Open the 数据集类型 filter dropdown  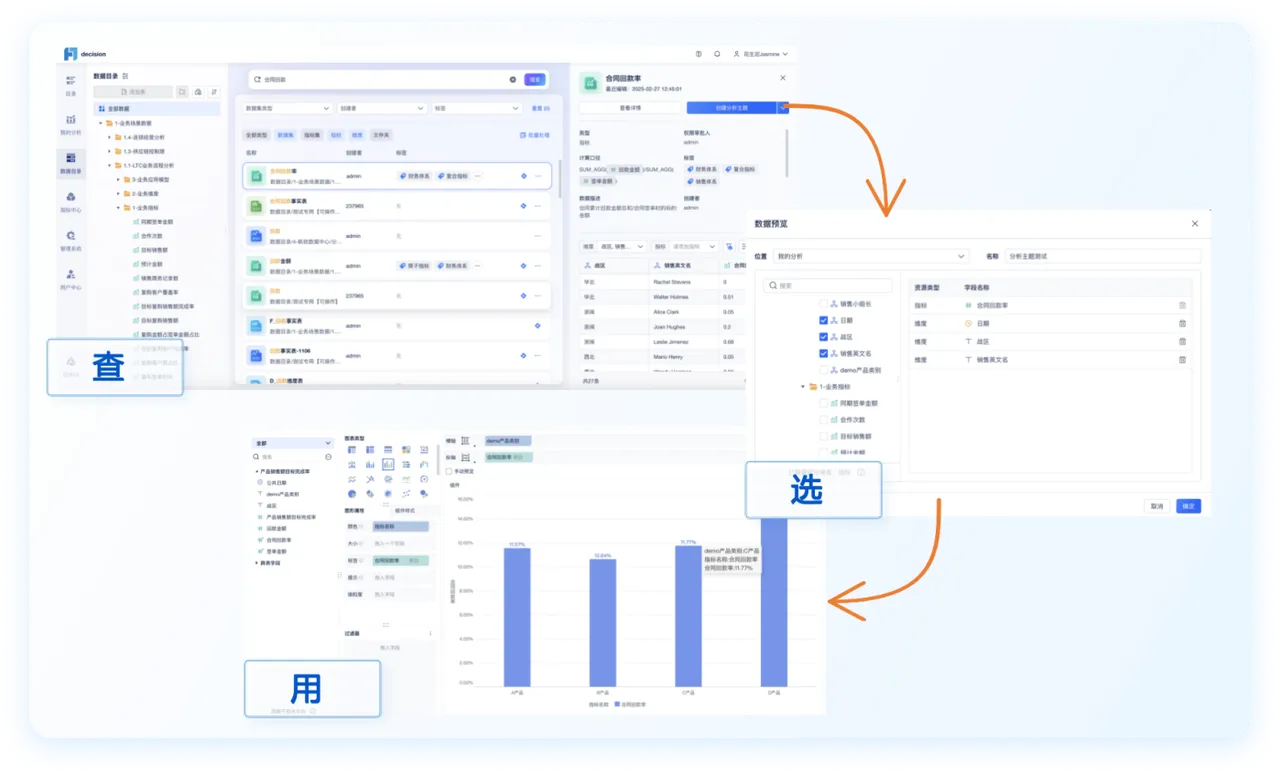286,108
